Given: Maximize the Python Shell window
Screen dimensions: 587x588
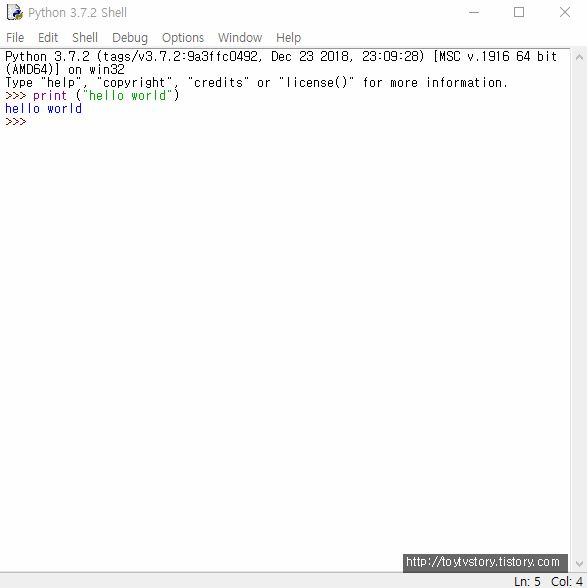Looking at the screenshot, I should (519, 12).
